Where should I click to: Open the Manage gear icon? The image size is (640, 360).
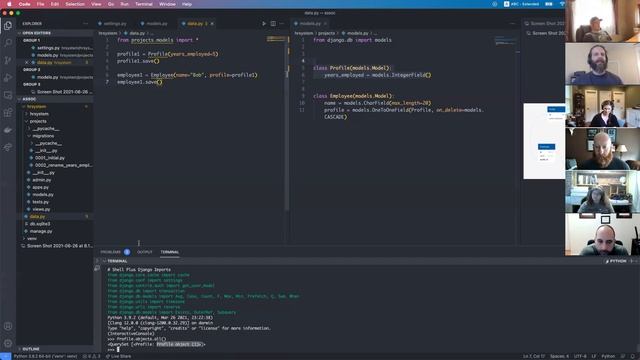[8, 343]
